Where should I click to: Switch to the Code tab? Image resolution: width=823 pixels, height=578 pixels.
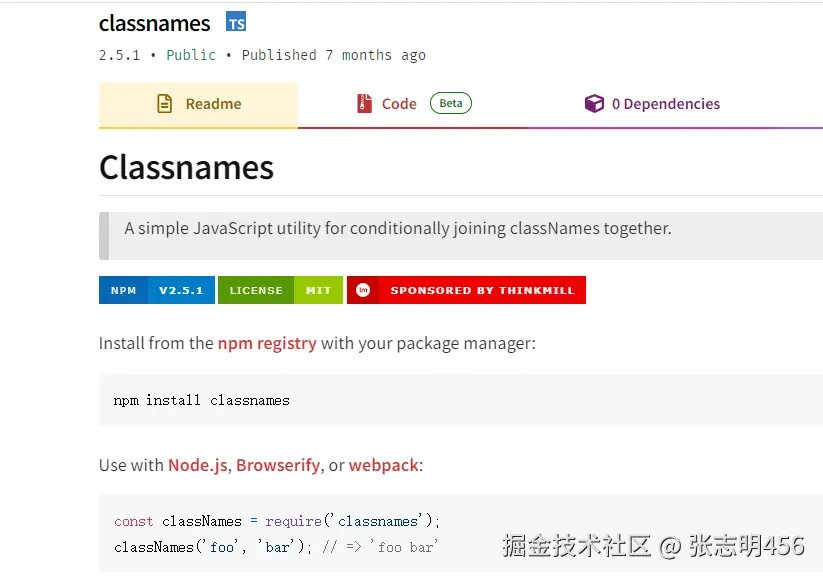tap(413, 104)
